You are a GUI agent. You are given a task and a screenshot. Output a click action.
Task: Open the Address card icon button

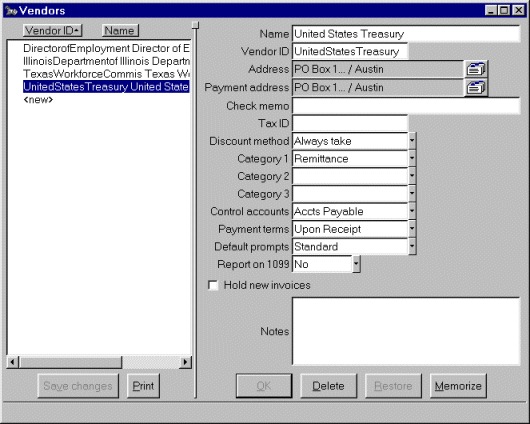(x=476, y=69)
